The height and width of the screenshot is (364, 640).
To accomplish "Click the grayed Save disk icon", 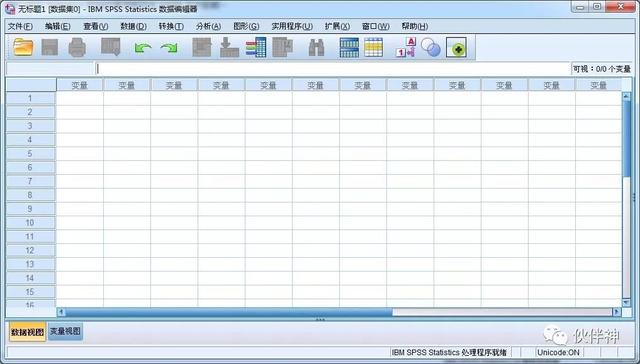I will click(x=50, y=47).
